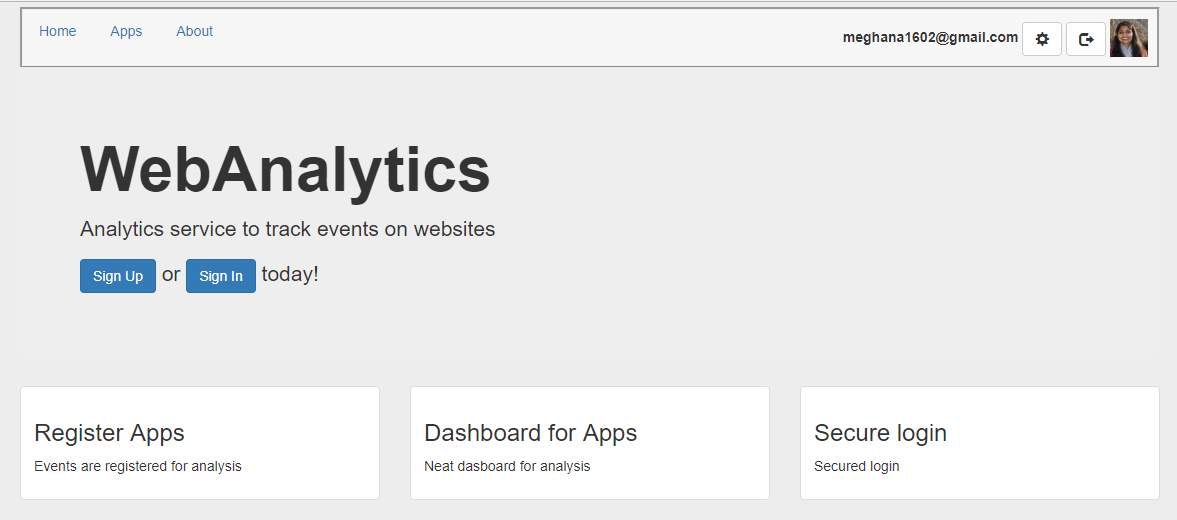Click the meghana1602@gmail.com email text
This screenshot has height=520, width=1177.
[x=930, y=37]
